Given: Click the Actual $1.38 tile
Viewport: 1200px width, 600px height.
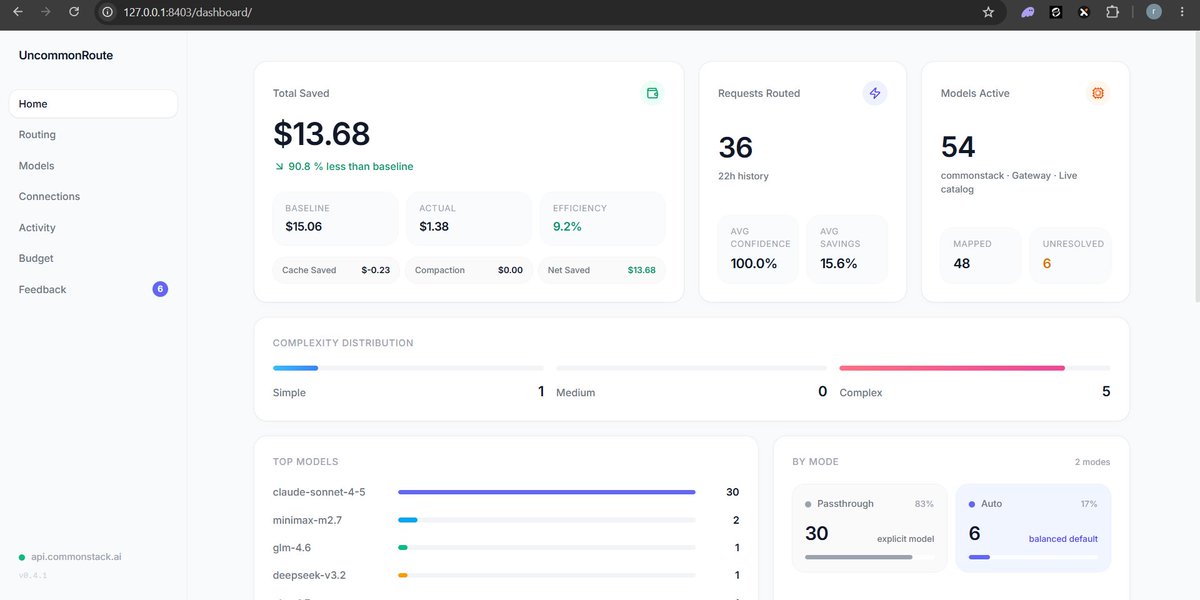Looking at the screenshot, I should [x=469, y=218].
